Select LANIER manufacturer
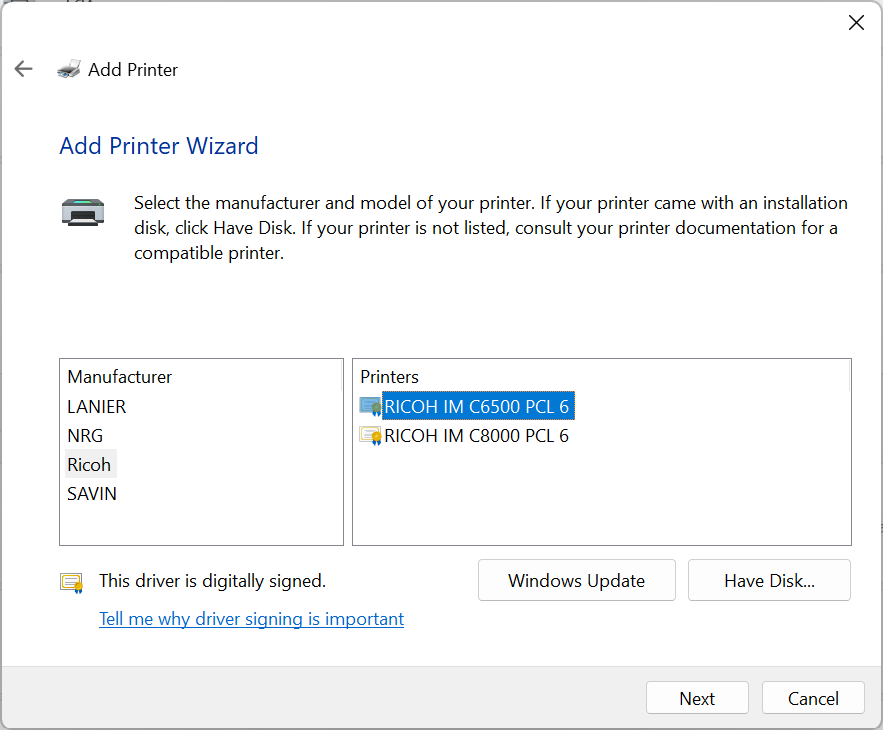 pos(96,407)
